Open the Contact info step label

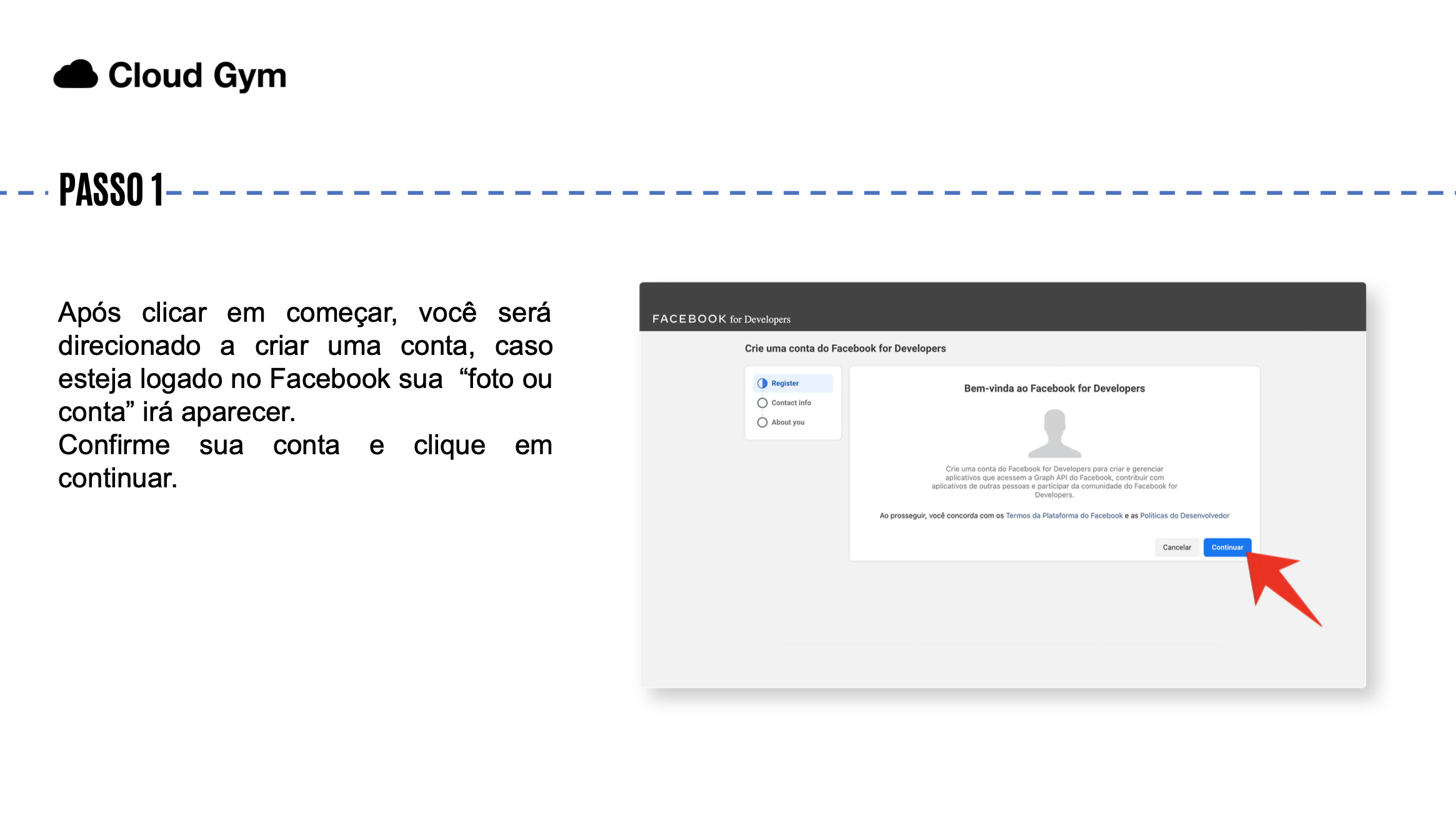(x=791, y=403)
